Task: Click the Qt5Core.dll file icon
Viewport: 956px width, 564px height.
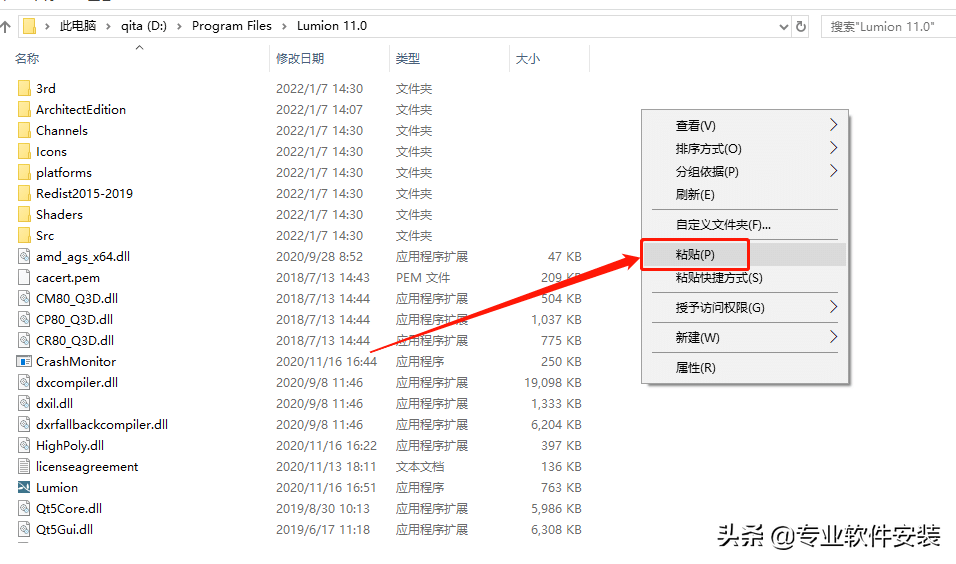Action: click(24, 509)
